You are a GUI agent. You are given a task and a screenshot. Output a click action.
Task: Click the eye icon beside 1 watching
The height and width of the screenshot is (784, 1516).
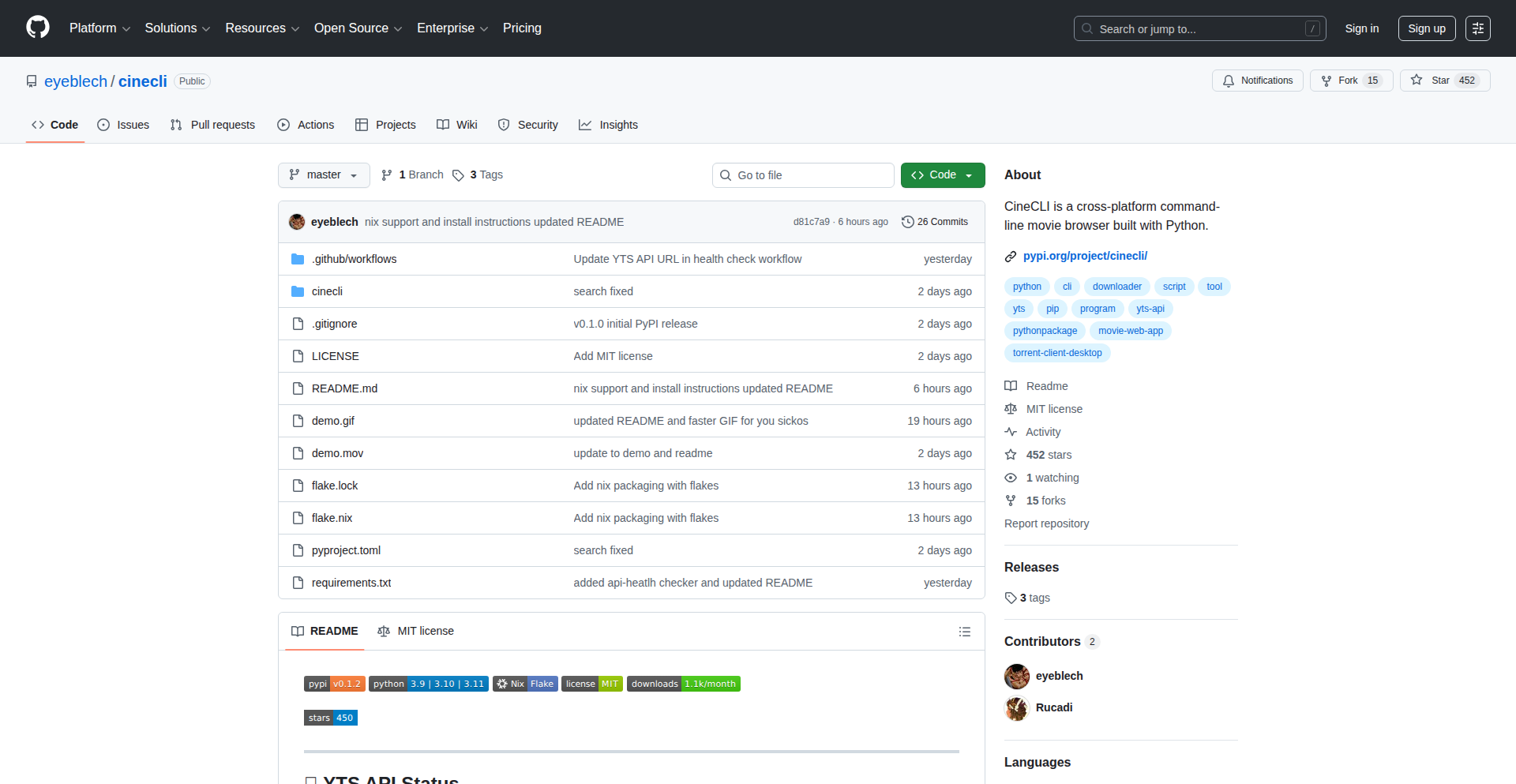pos(1011,478)
